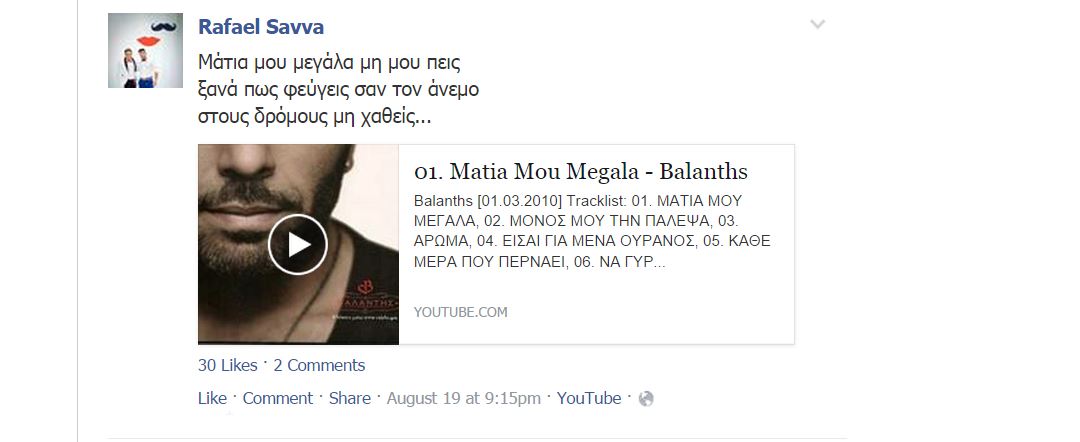Click the globe public privacy icon
The image size is (1080, 442).
click(x=645, y=399)
